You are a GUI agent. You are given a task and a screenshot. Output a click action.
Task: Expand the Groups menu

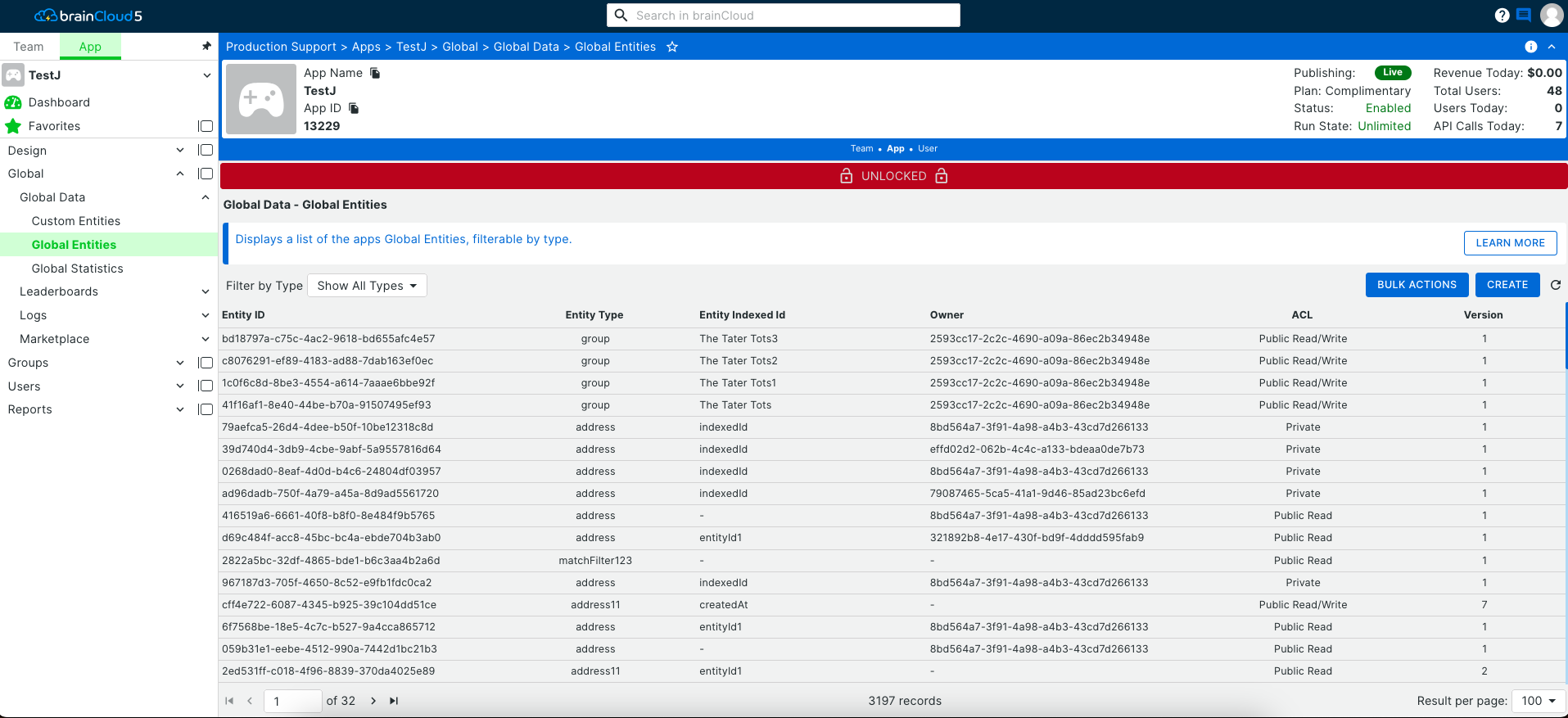[180, 363]
